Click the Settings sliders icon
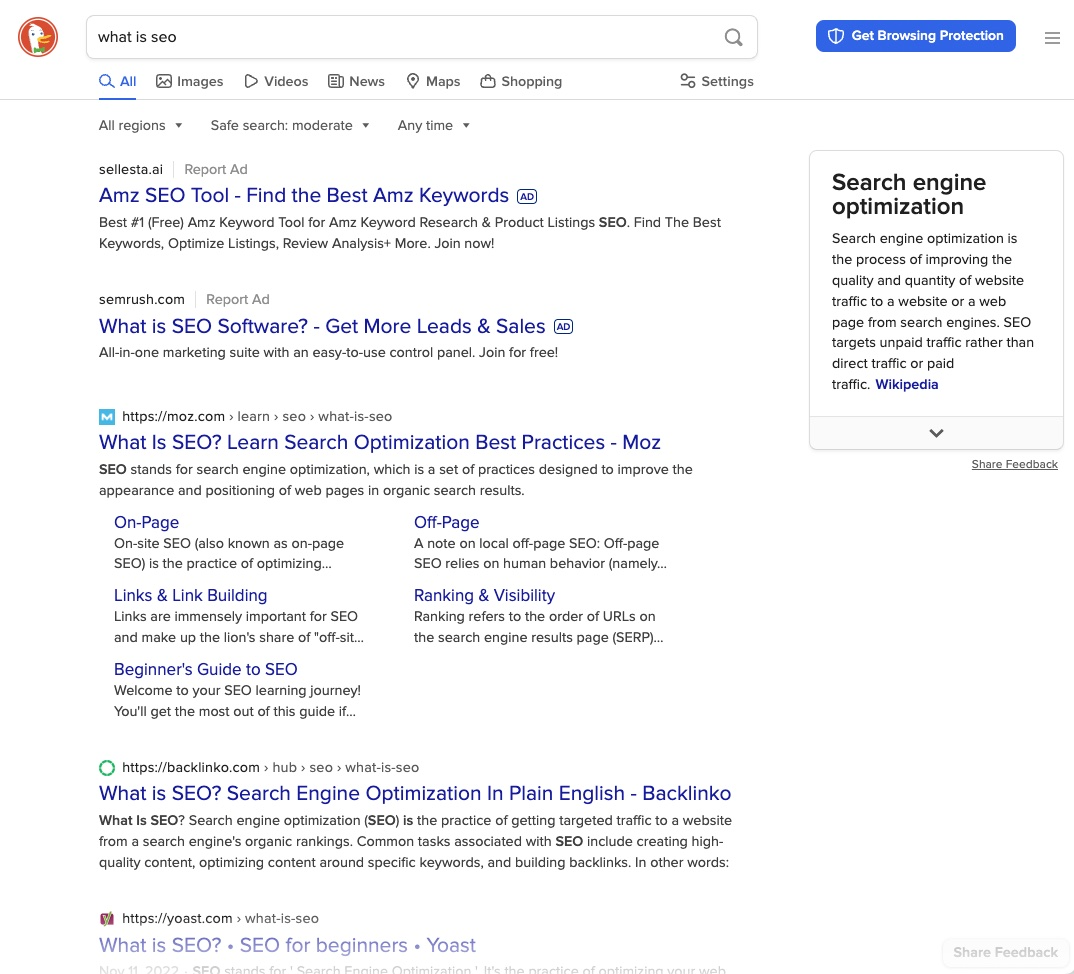This screenshot has width=1074, height=974. [x=687, y=81]
